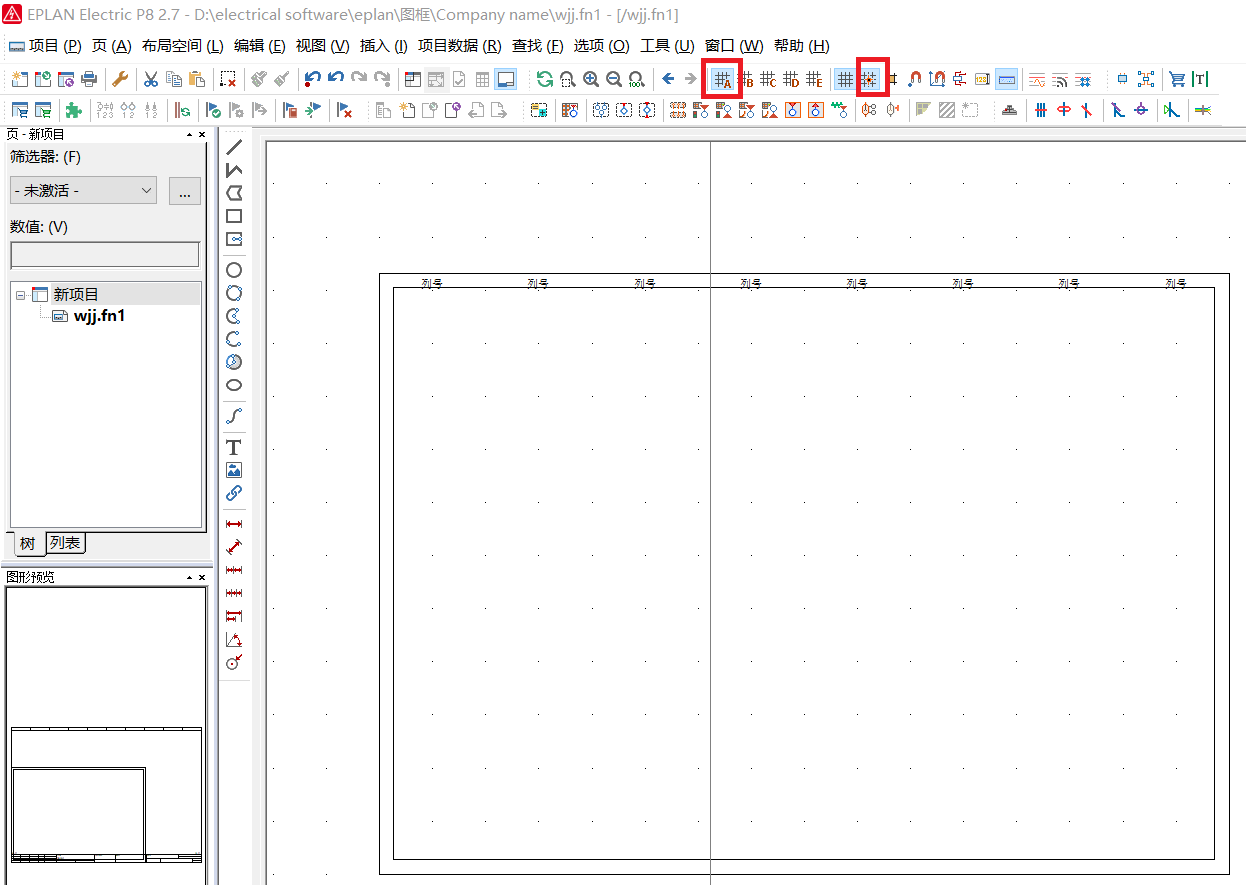Select the Line drawing tool
Screen dimensions: 1246x885
(234, 147)
